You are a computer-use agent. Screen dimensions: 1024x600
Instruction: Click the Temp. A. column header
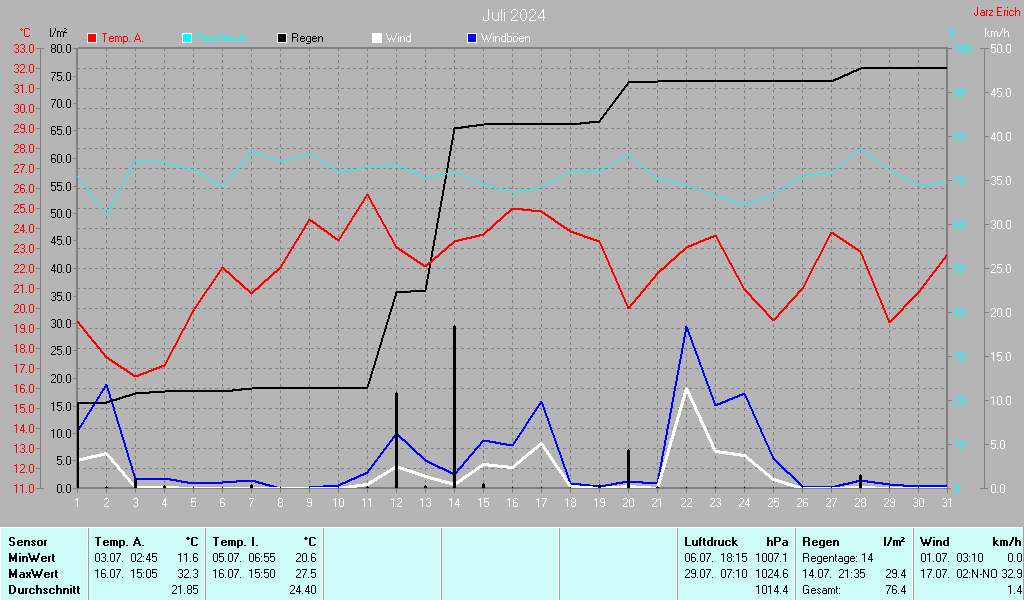(119, 540)
